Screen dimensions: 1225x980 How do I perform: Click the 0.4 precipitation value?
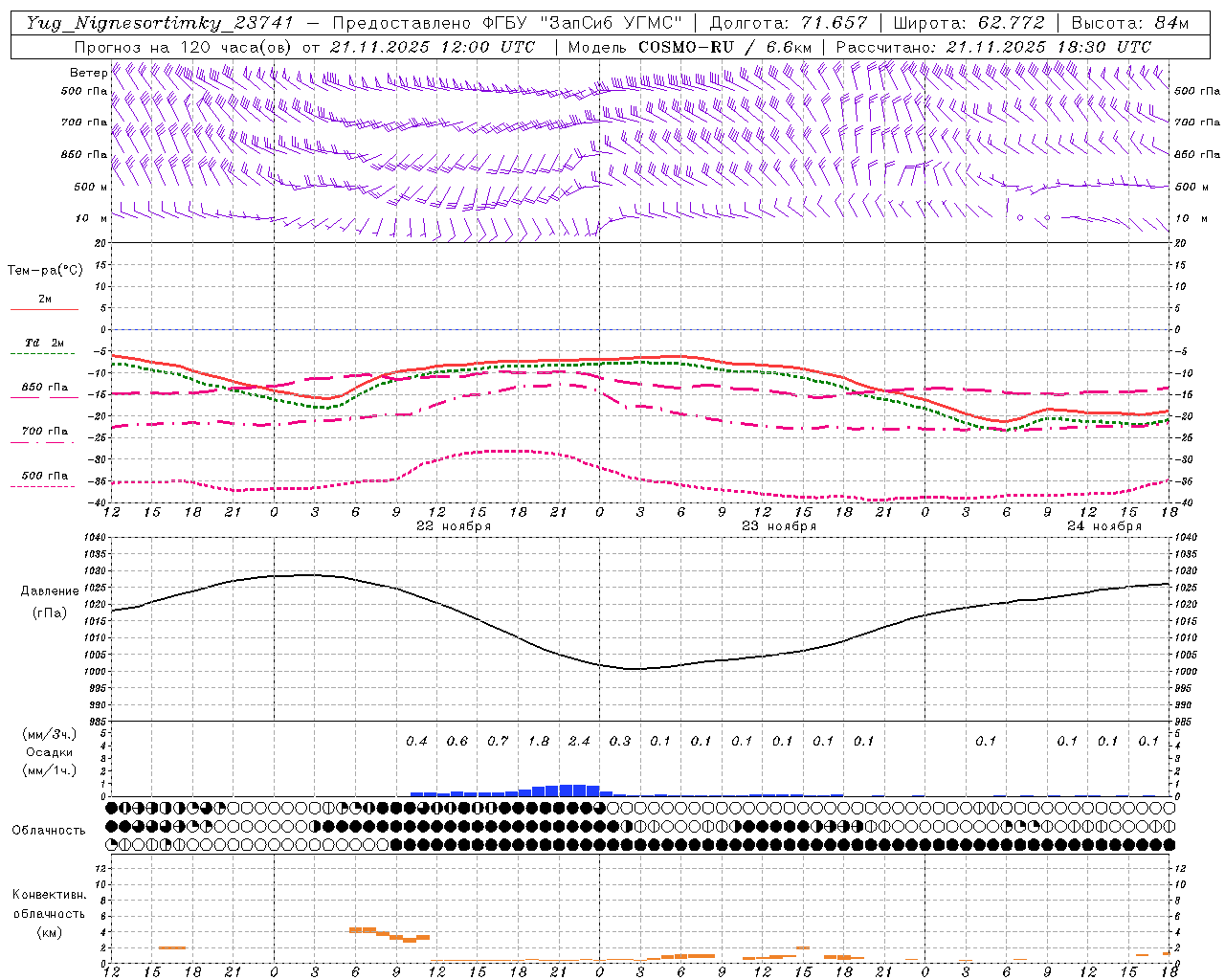(x=416, y=741)
